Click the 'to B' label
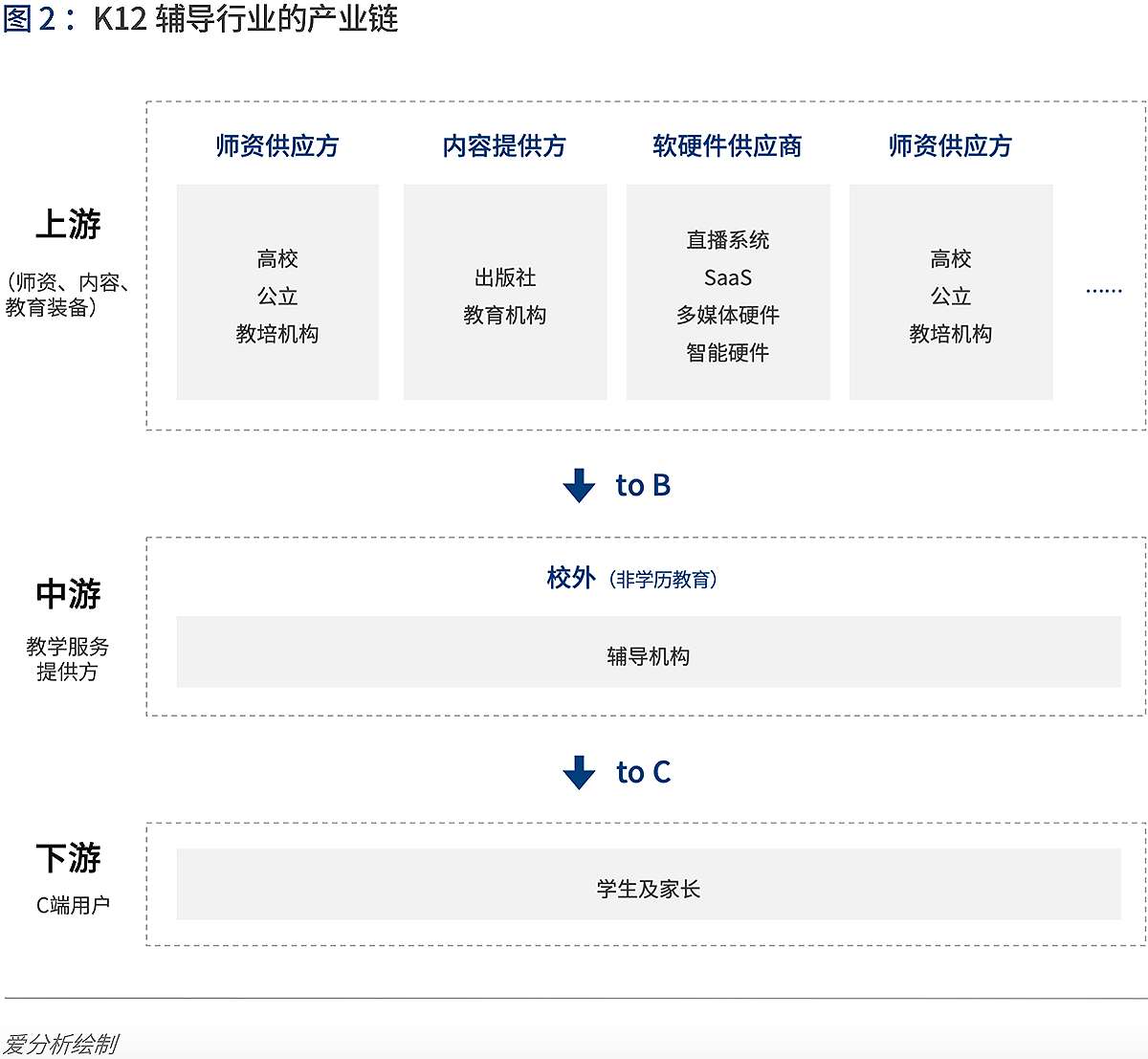This screenshot has height=1059, width=1148. coord(643,485)
